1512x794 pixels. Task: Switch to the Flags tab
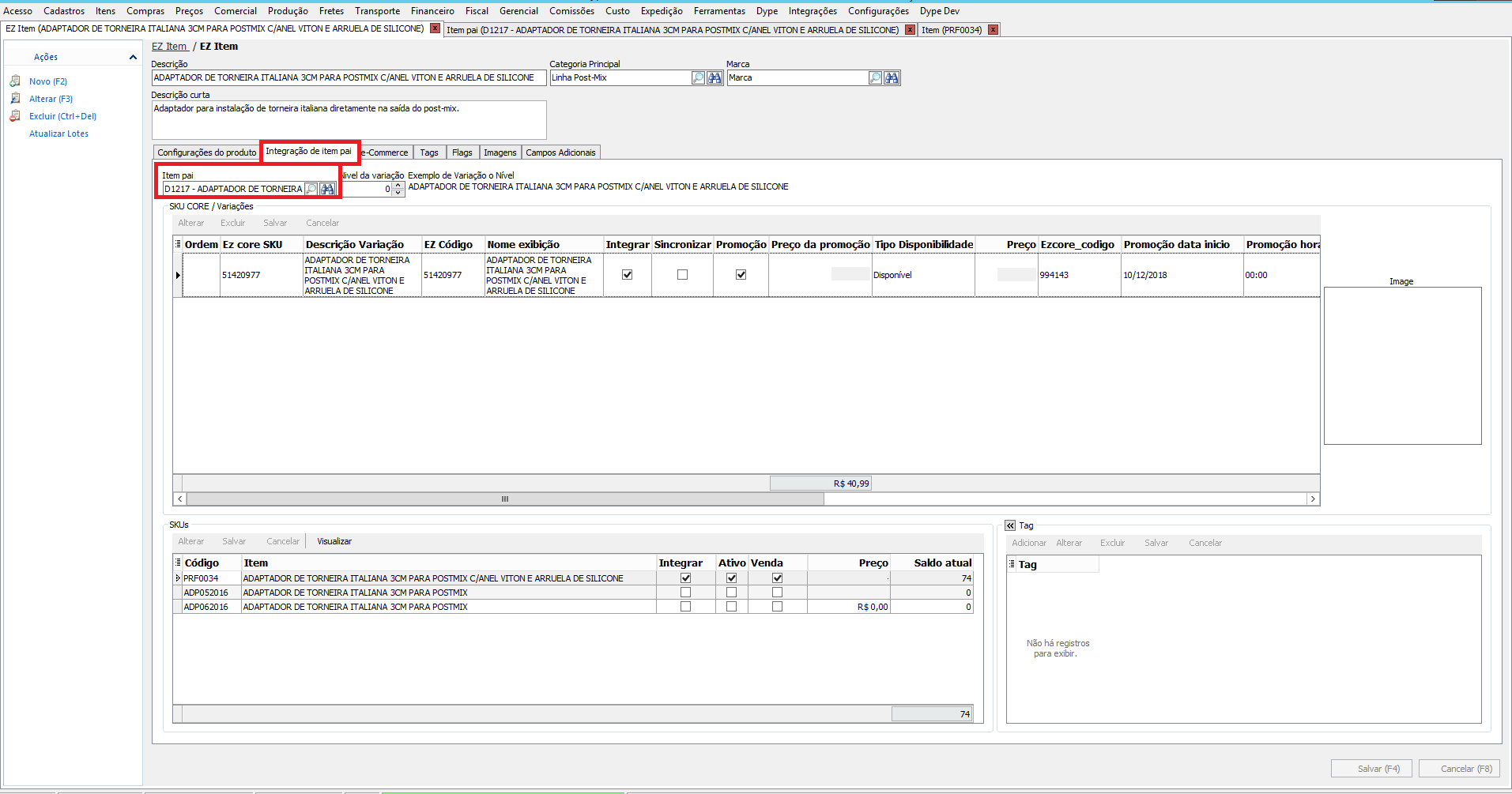[x=462, y=152]
